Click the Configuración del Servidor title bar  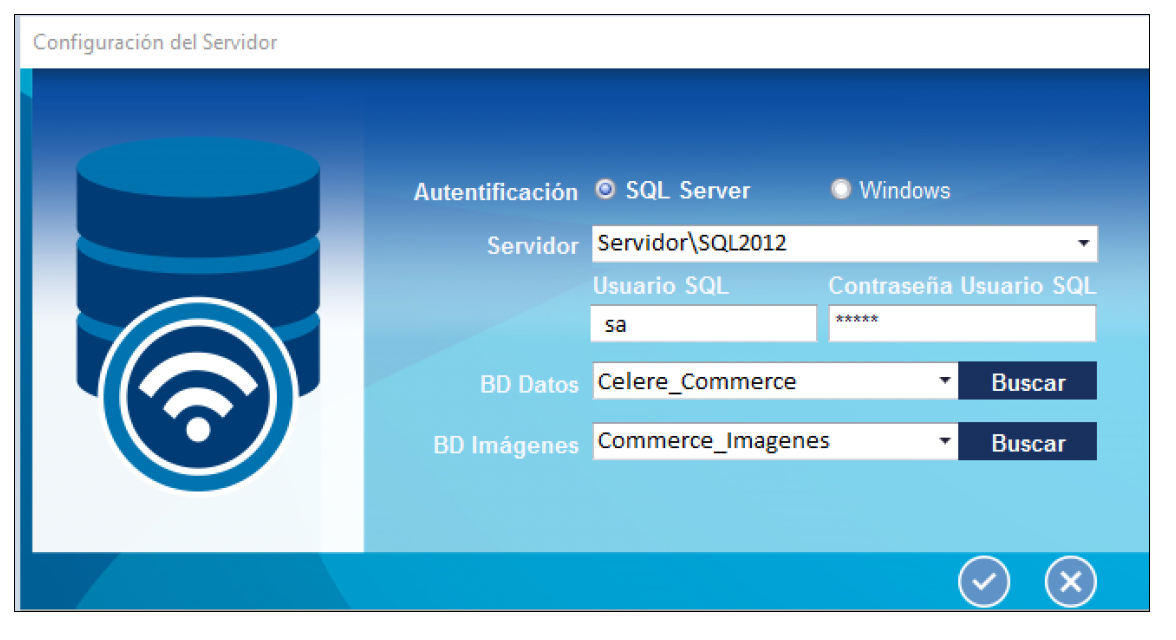tap(156, 42)
